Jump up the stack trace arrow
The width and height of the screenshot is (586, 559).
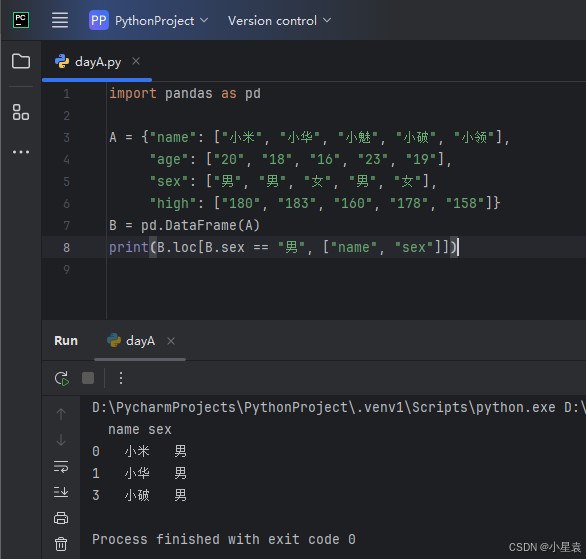(x=61, y=414)
